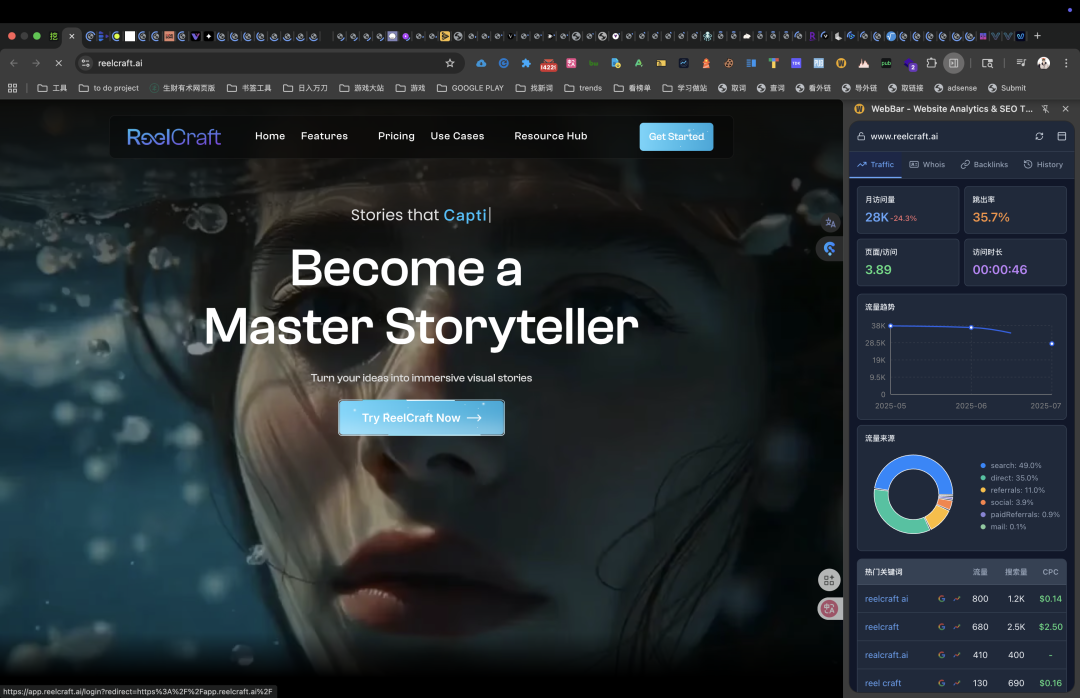This screenshot has height=698, width=1080.
Task: Click the blue cloud extension icon
Action: [x=481, y=63]
